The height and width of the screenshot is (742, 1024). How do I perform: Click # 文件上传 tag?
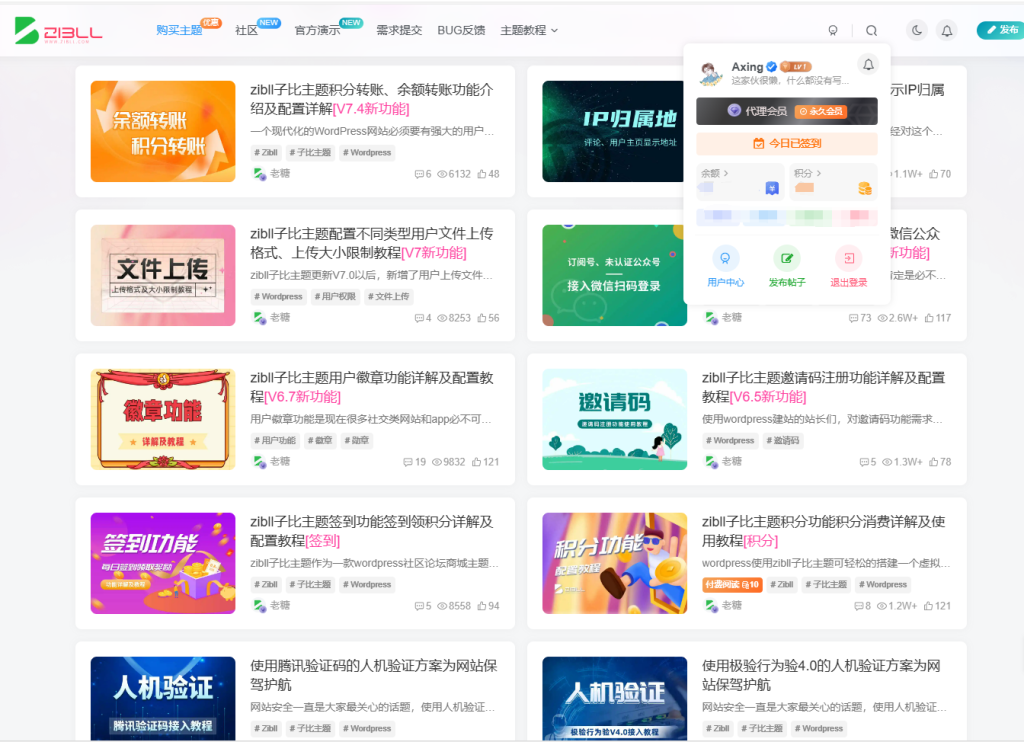pyautogui.click(x=389, y=297)
